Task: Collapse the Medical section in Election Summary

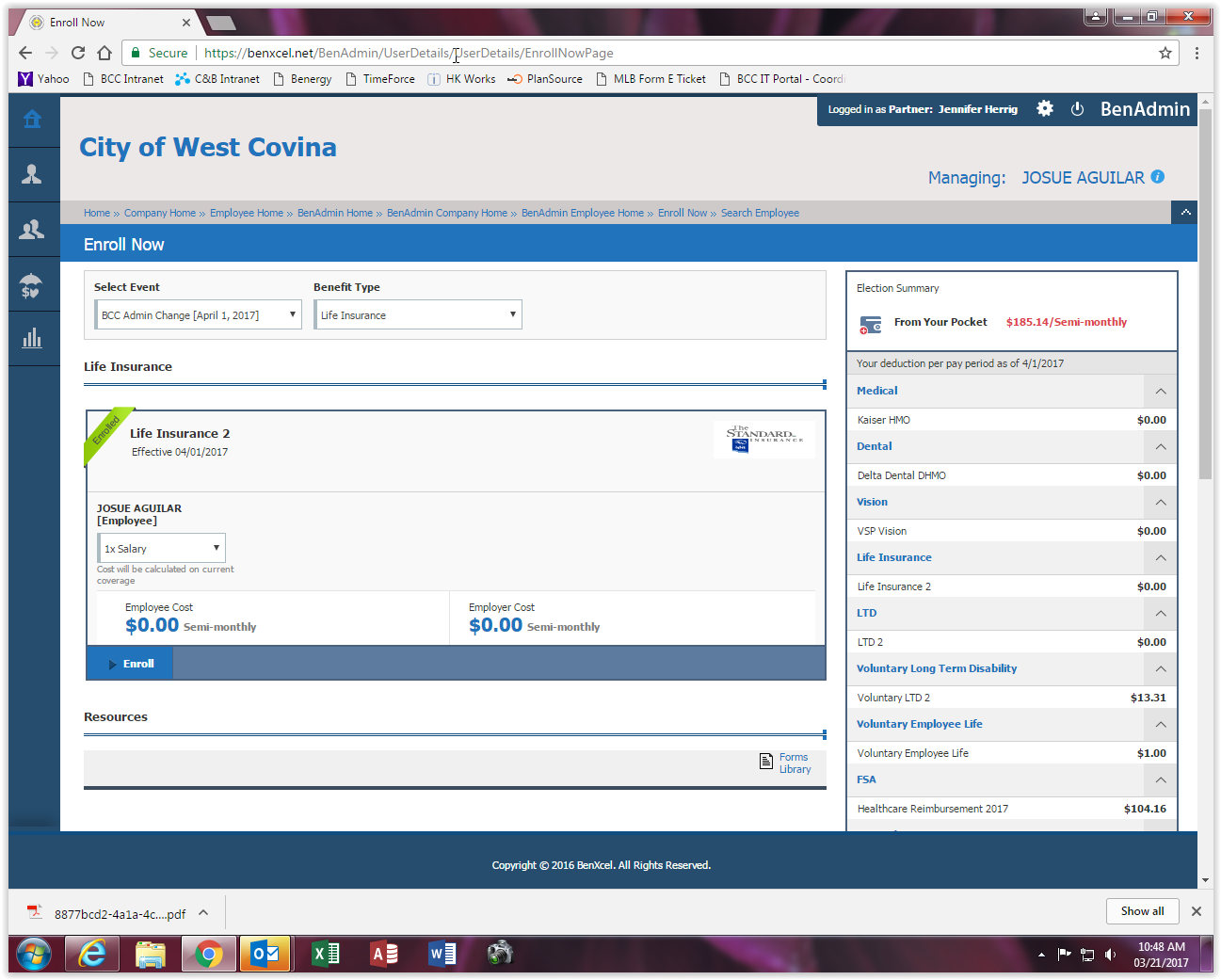Action: (1160, 392)
